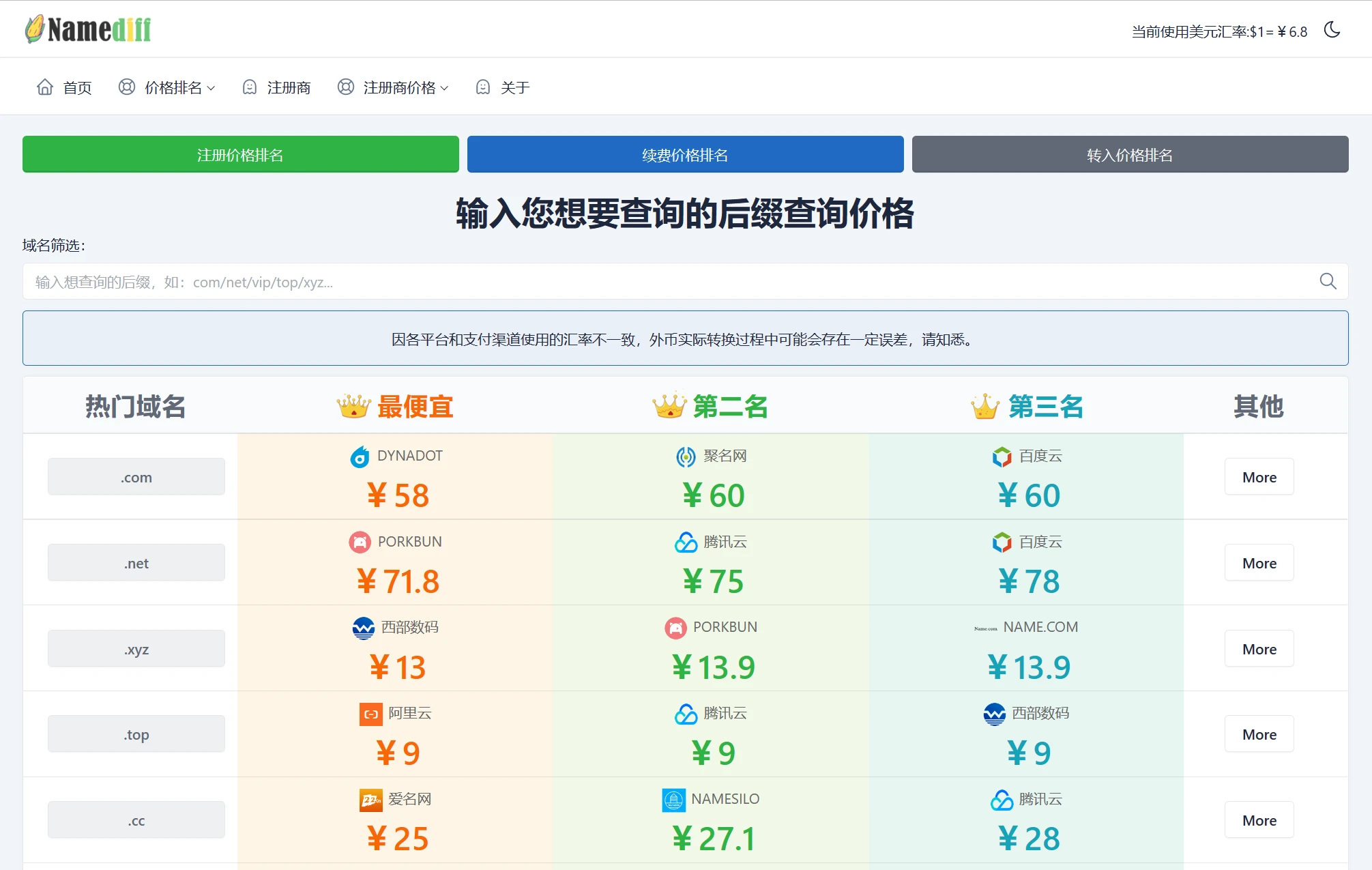1372x870 pixels.
Task: Click the ¥58 Dynadot .com price
Action: (x=398, y=495)
